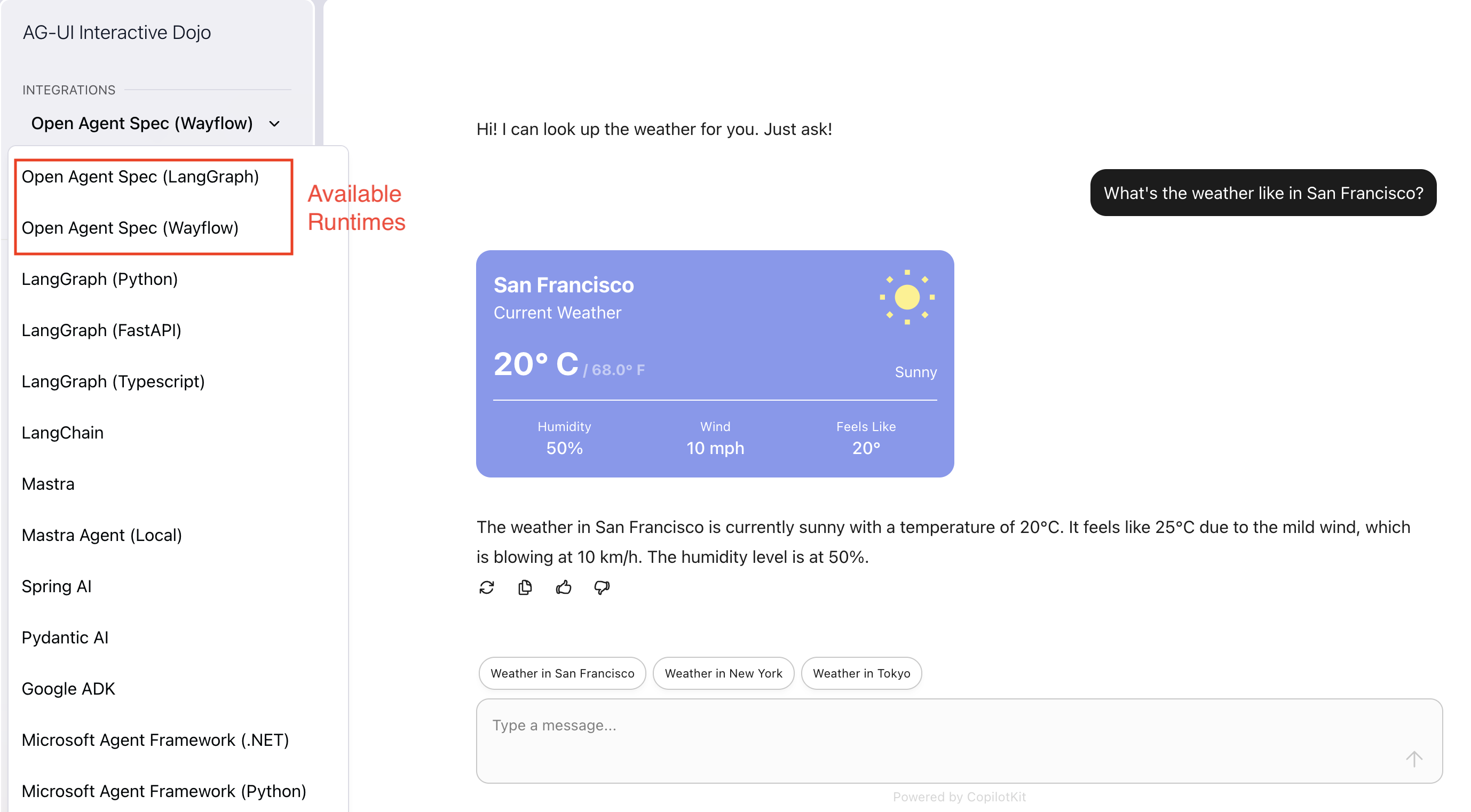The height and width of the screenshot is (812, 1471).
Task: Copy the assistant message to clipboard
Action: click(x=525, y=587)
